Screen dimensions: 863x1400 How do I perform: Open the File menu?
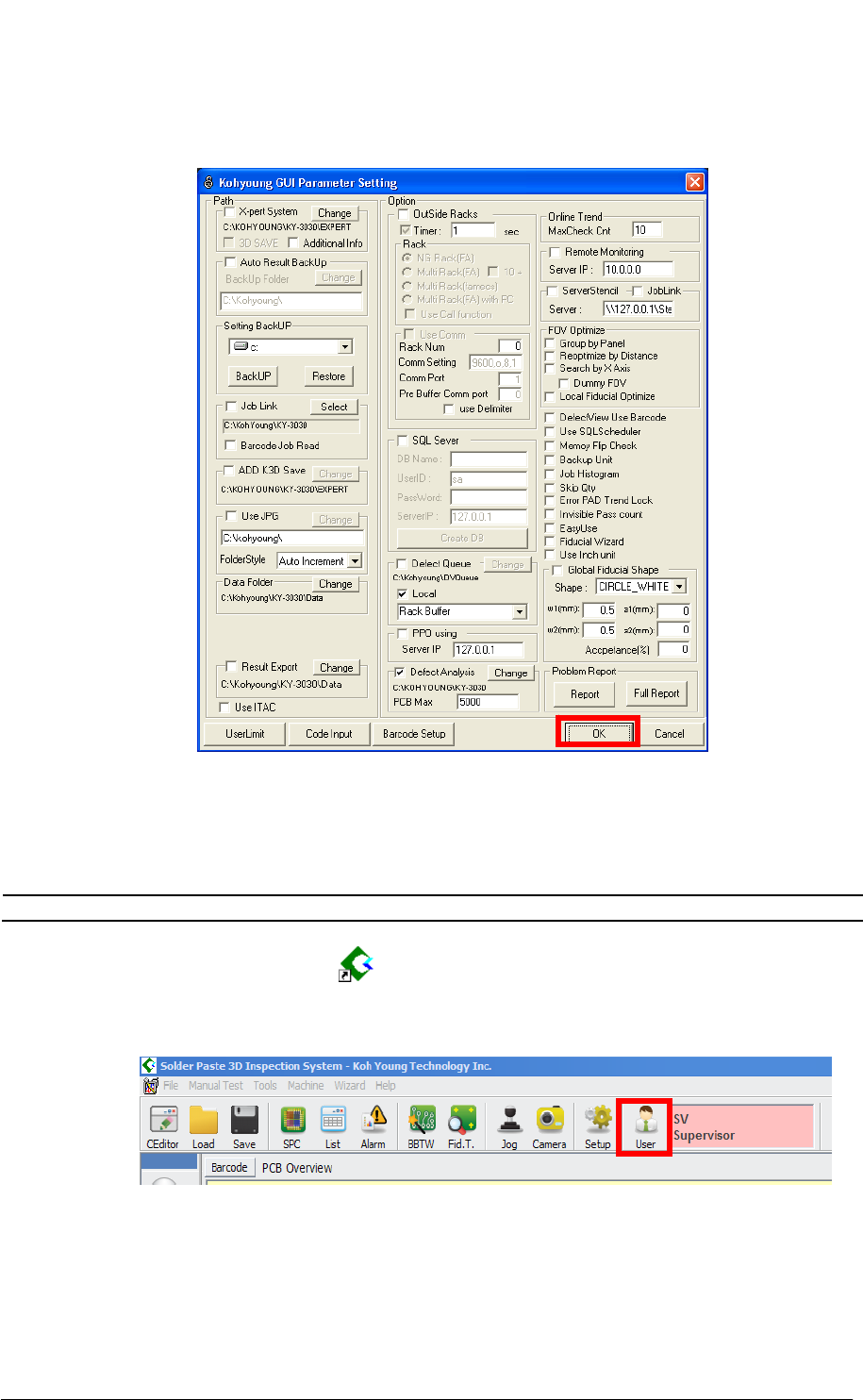tap(171, 1086)
